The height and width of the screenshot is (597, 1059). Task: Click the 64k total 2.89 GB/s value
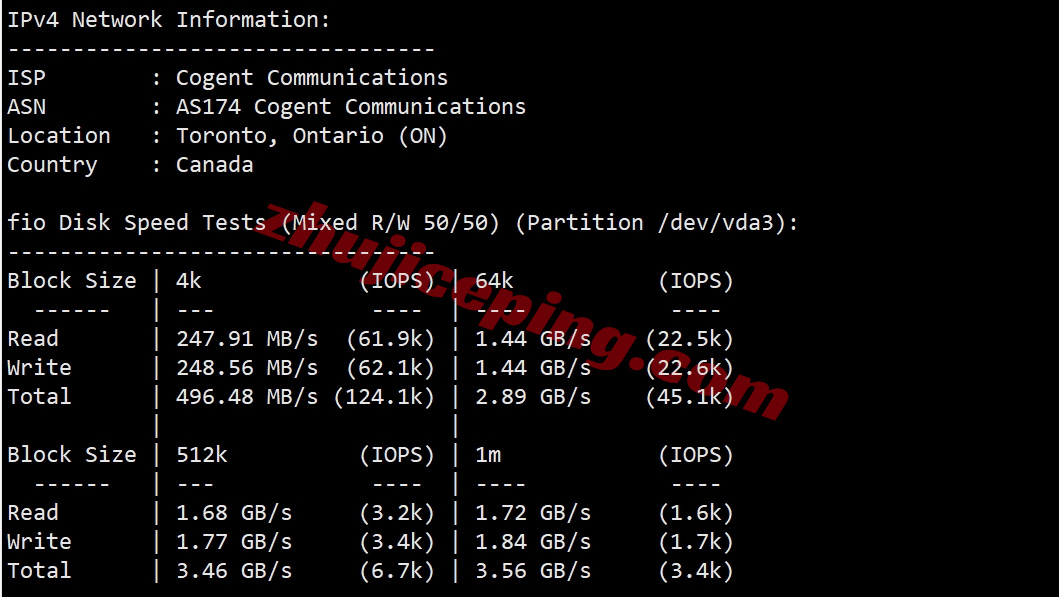533,397
